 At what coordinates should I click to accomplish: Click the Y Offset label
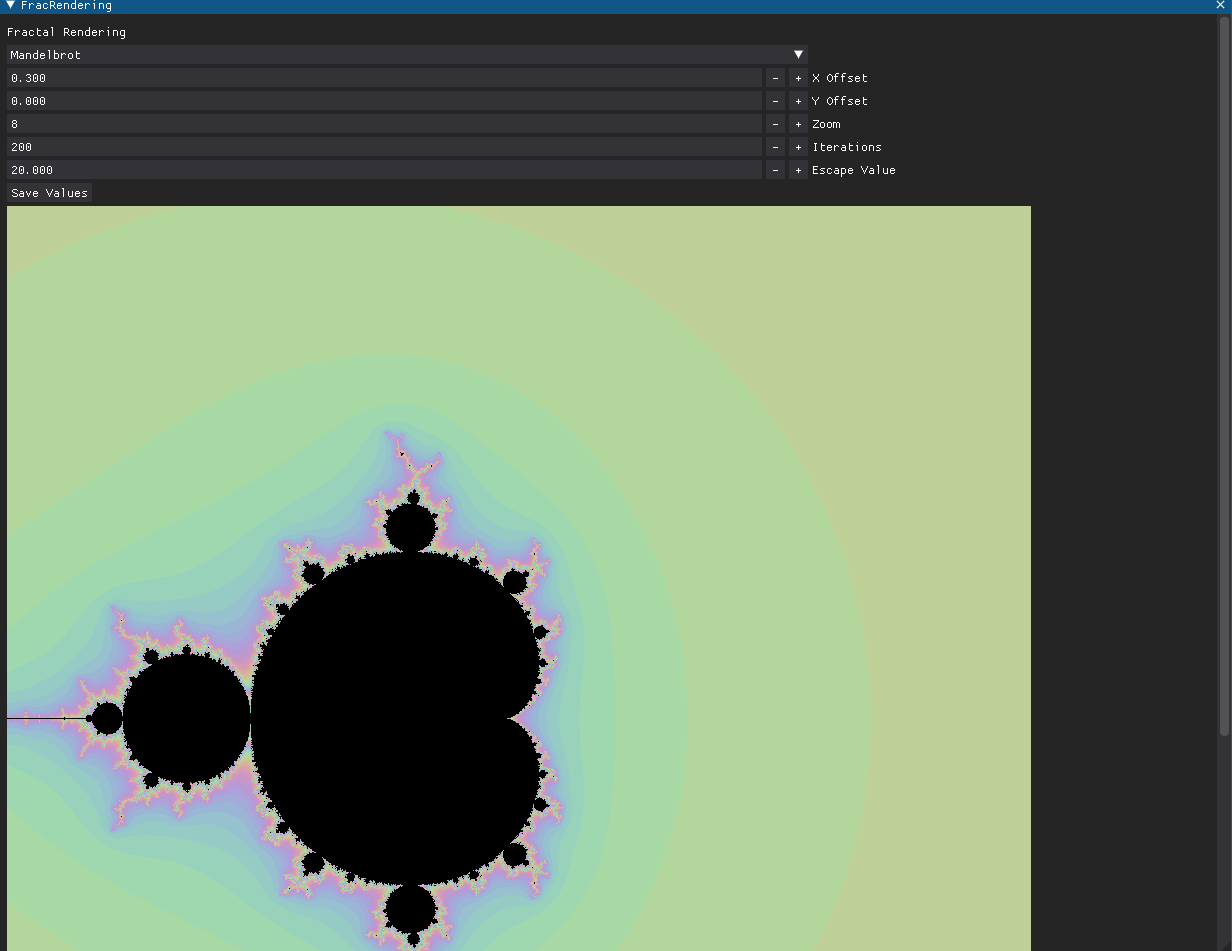tap(840, 101)
